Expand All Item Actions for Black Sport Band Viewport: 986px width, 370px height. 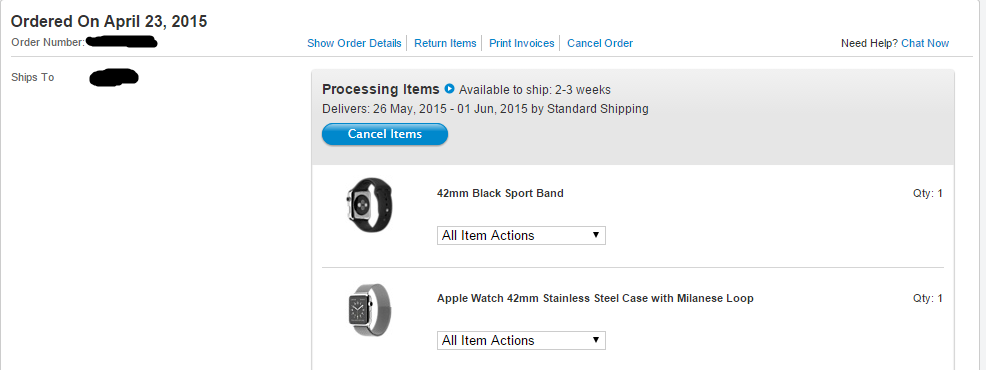(521, 235)
